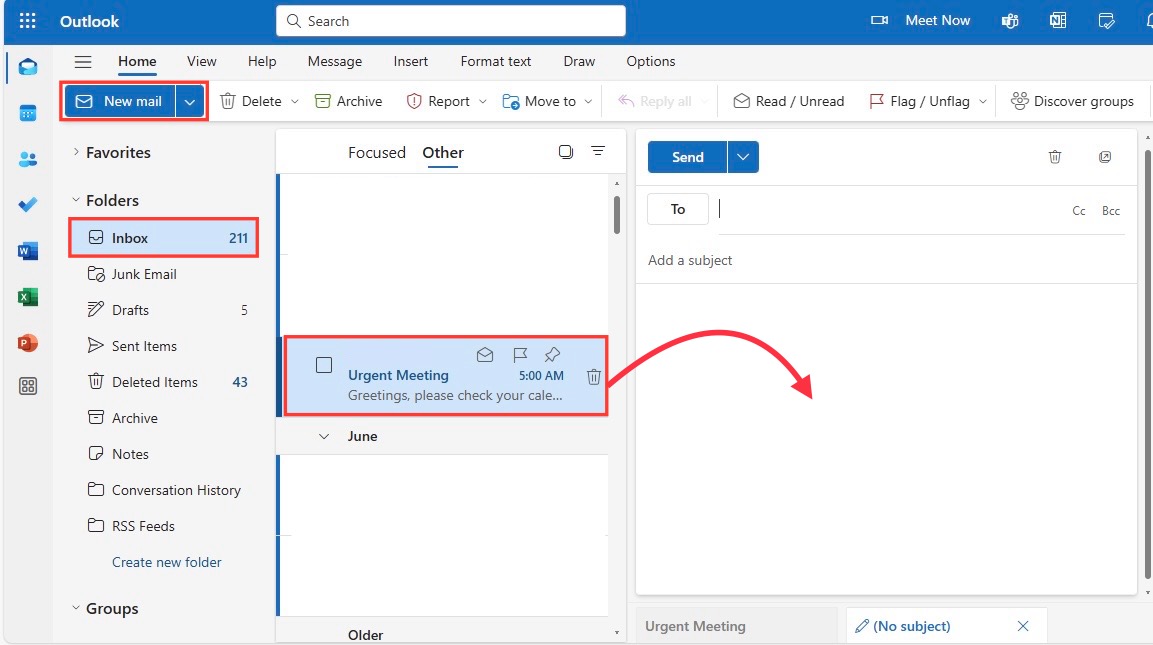Click the search magnifier icon

click(x=293, y=21)
